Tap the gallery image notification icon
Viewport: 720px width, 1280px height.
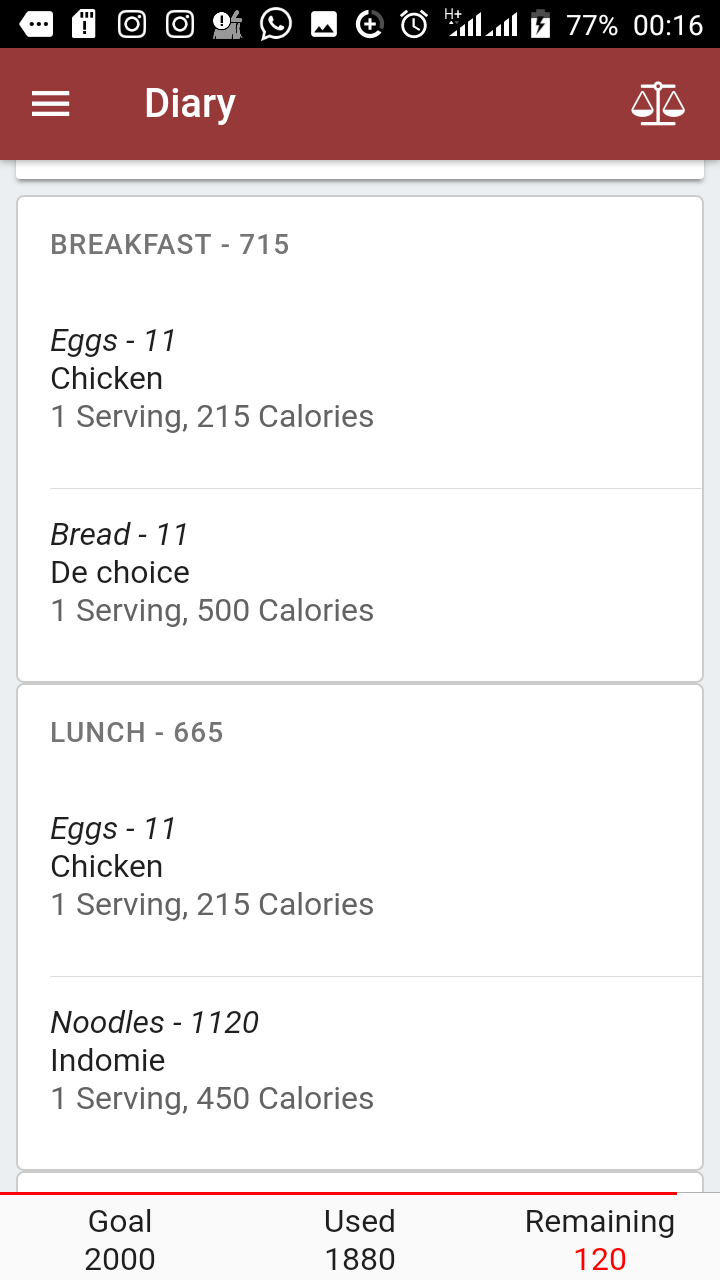coord(323,24)
